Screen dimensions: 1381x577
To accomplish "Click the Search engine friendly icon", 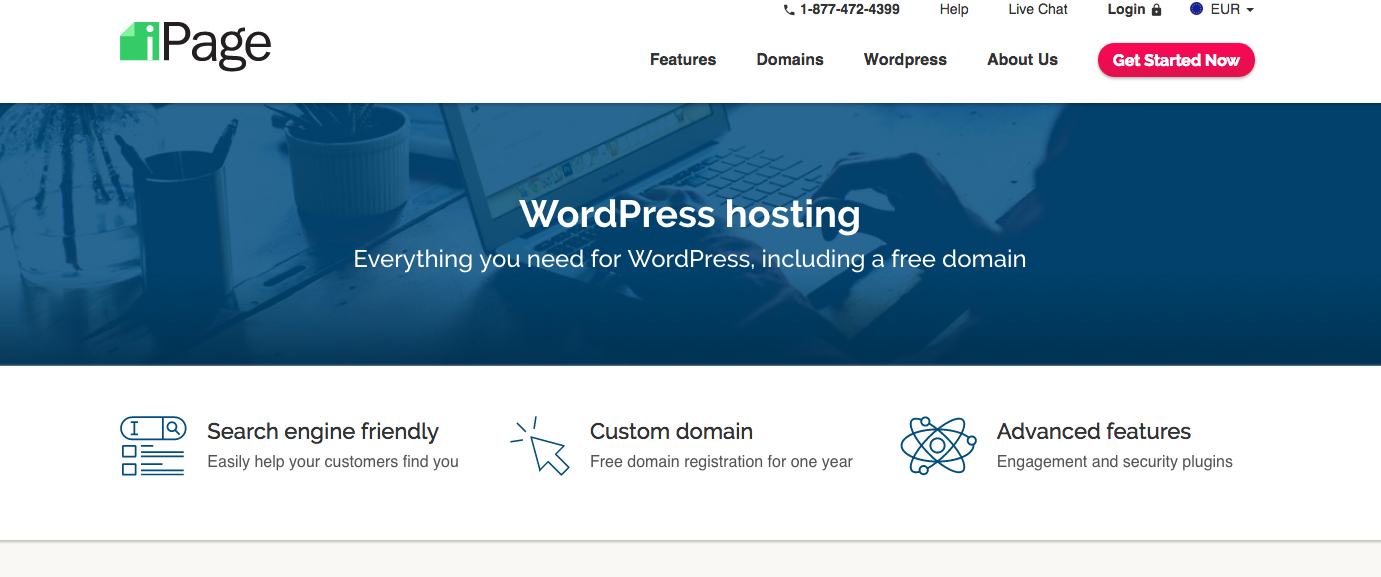I will [153, 446].
